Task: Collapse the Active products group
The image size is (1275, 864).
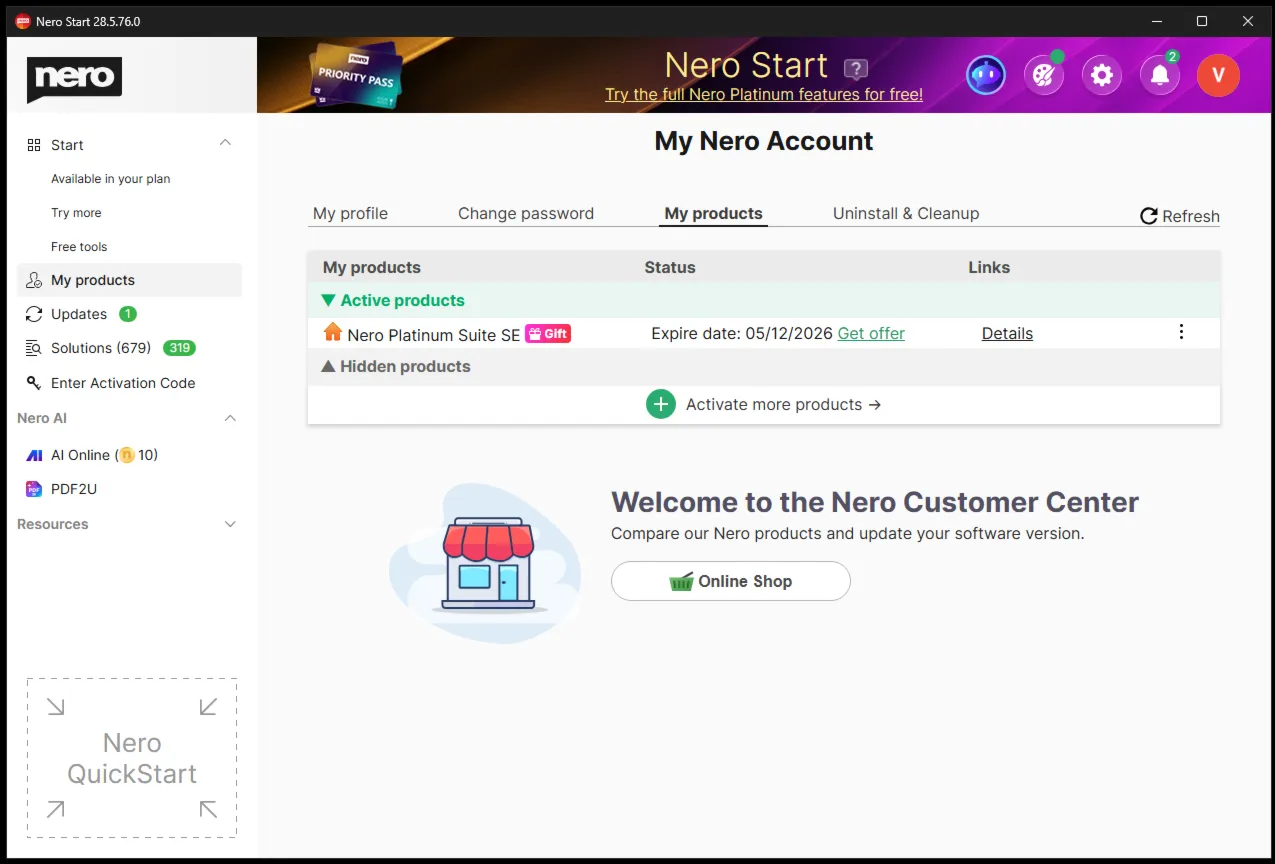Action: tap(328, 300)
